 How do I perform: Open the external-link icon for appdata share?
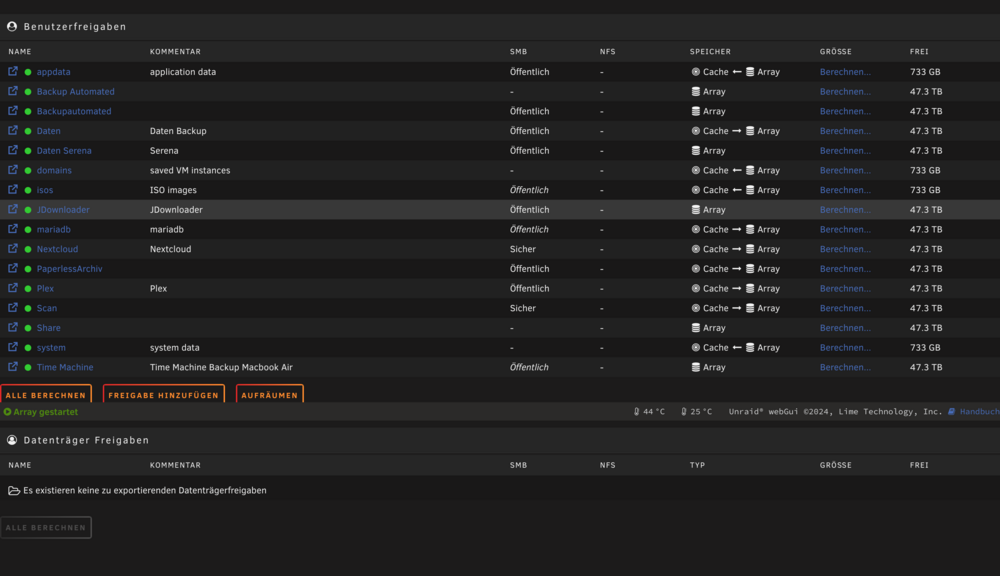pos(13,71)
